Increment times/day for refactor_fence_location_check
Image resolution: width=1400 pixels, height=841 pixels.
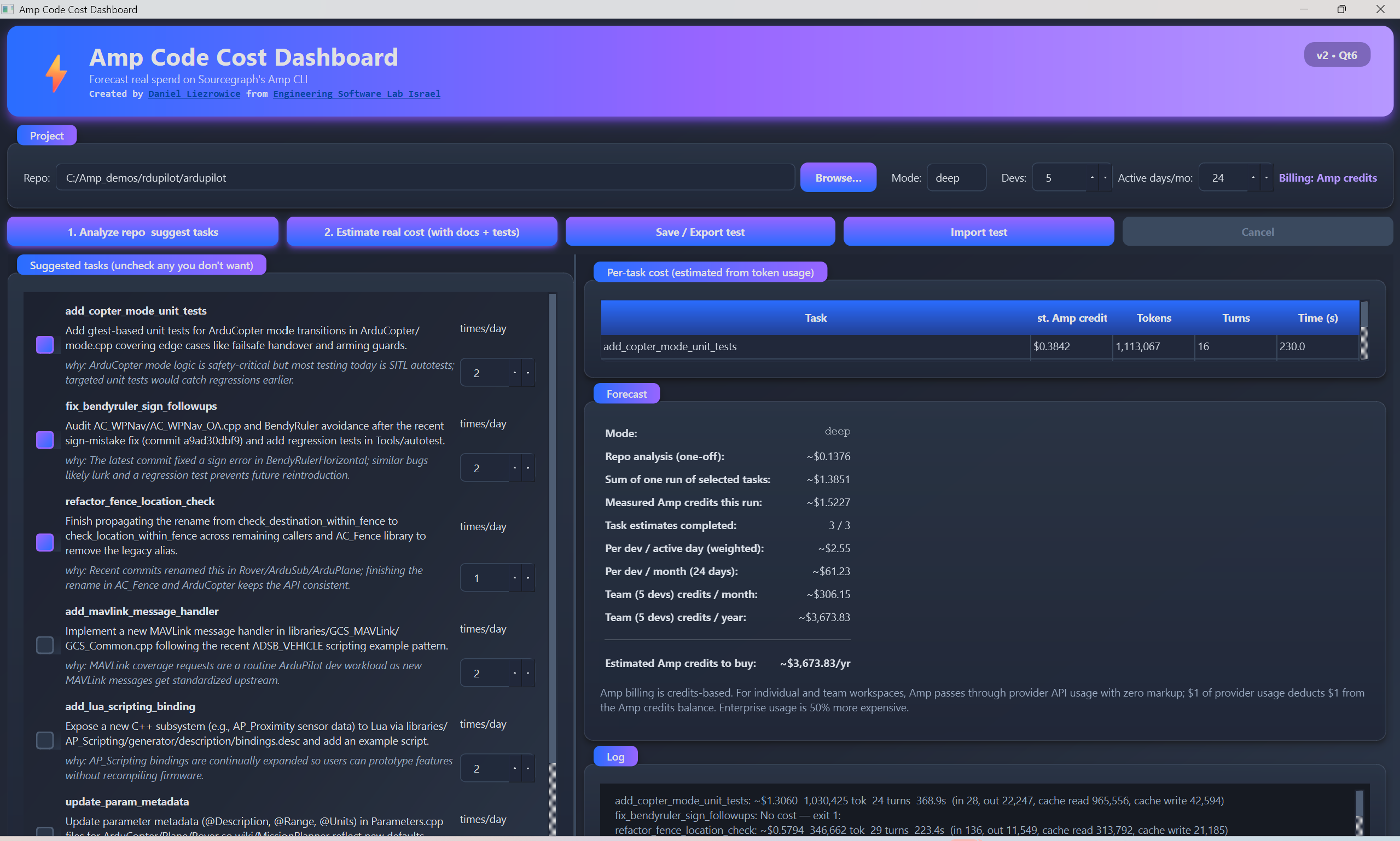click(x=514, y=578)
